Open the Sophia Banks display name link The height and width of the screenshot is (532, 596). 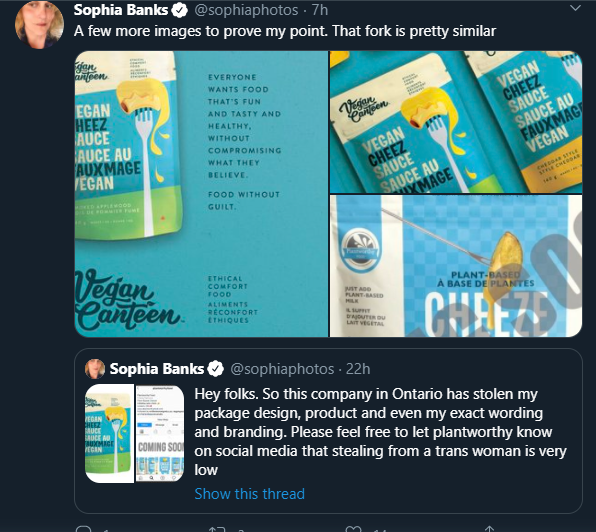[121, 10]
